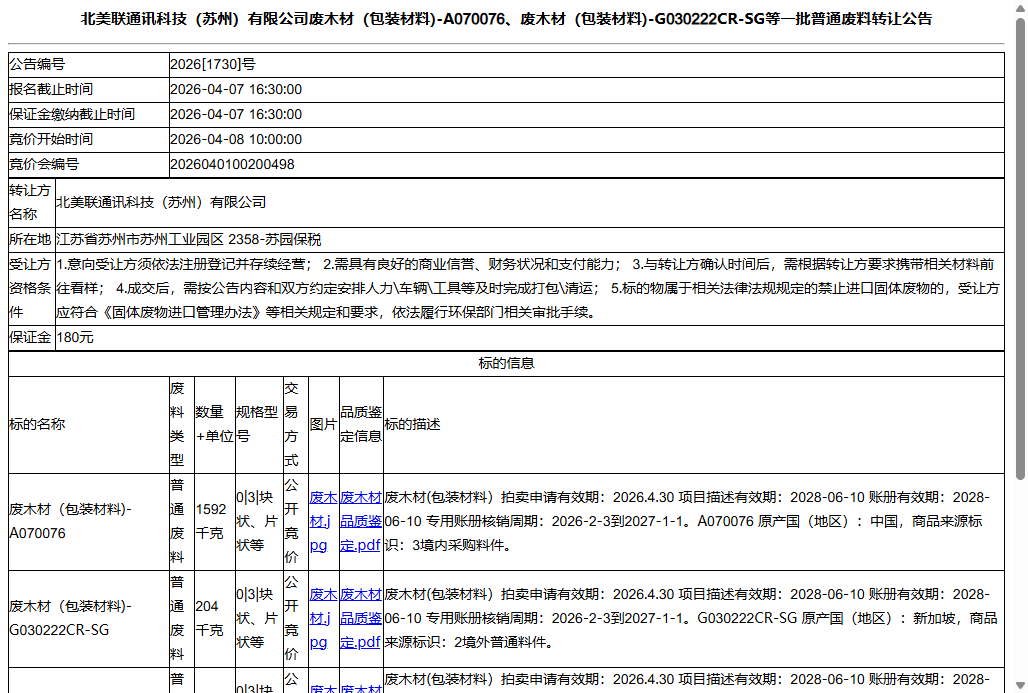The image size is (1028, 693).
Task: Open the 废木材.jpg image for item G030222CR-SG
Action: 320,618
